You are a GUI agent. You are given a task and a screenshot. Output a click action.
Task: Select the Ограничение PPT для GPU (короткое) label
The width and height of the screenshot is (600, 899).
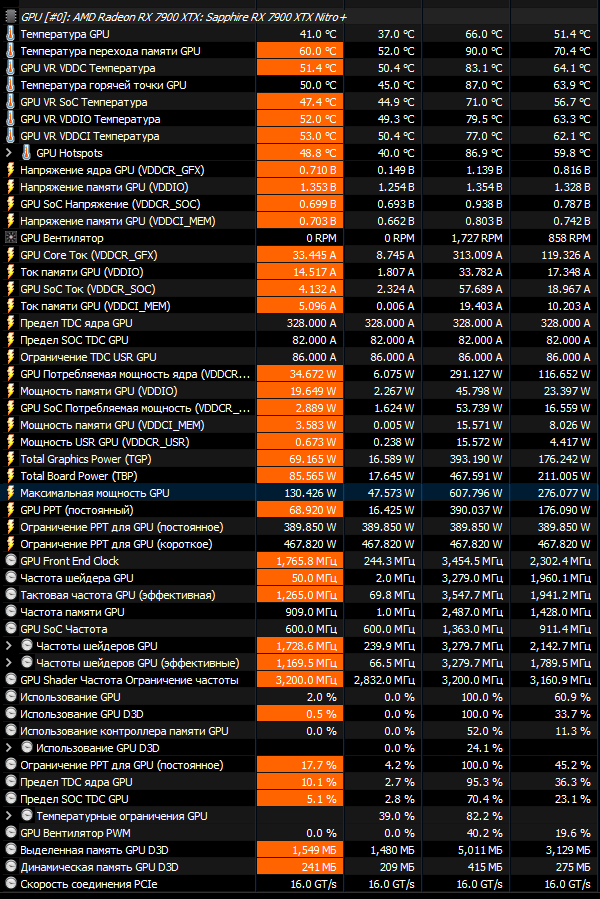coord(116,544)
